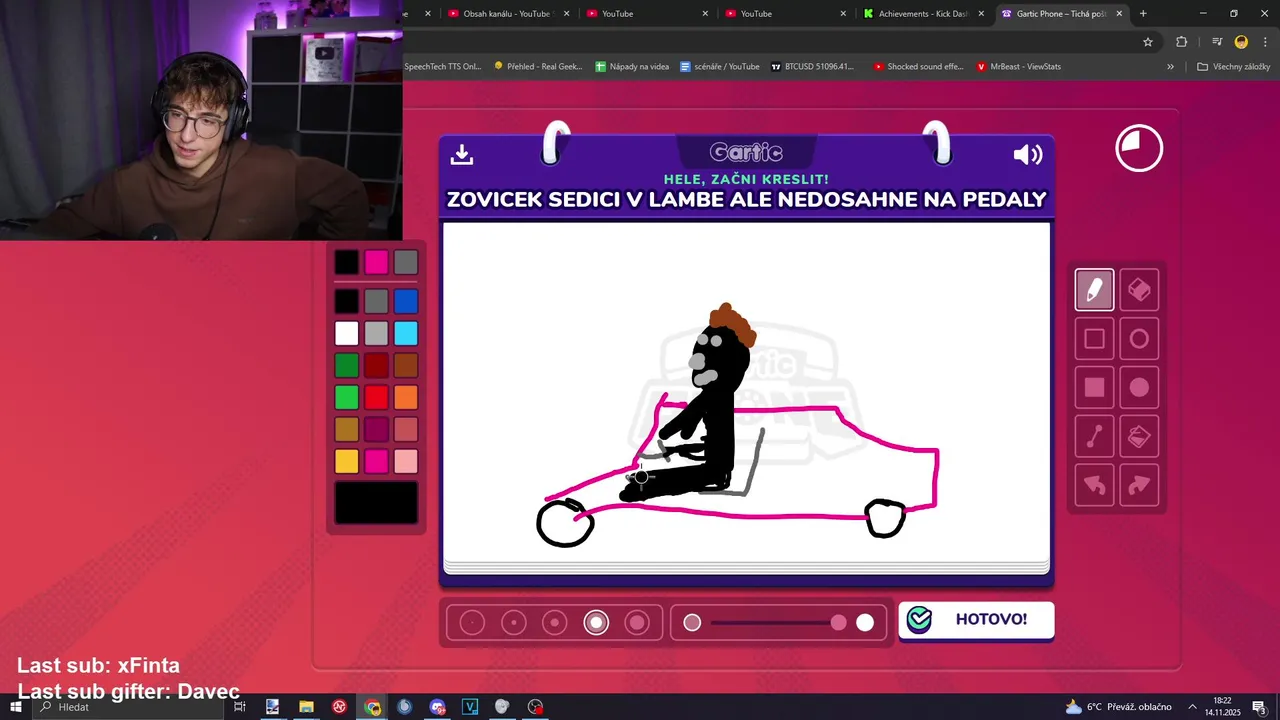Viewport: 1280px width, 720px height.
Task: Open SpeechTech TTS Online bookmark
Action: [443, 67]
